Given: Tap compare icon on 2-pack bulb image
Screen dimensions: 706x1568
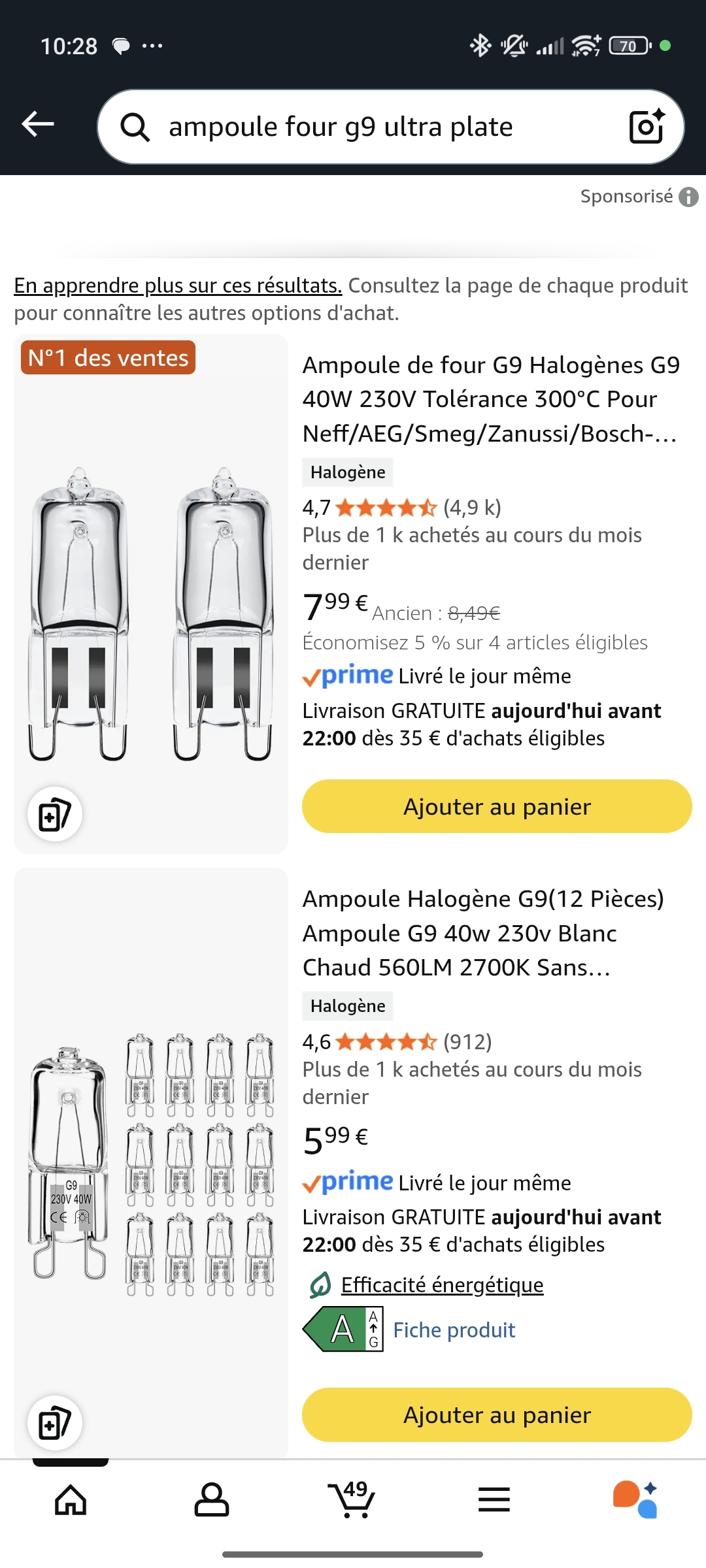Looking at the screenshot, I should 55,814.
